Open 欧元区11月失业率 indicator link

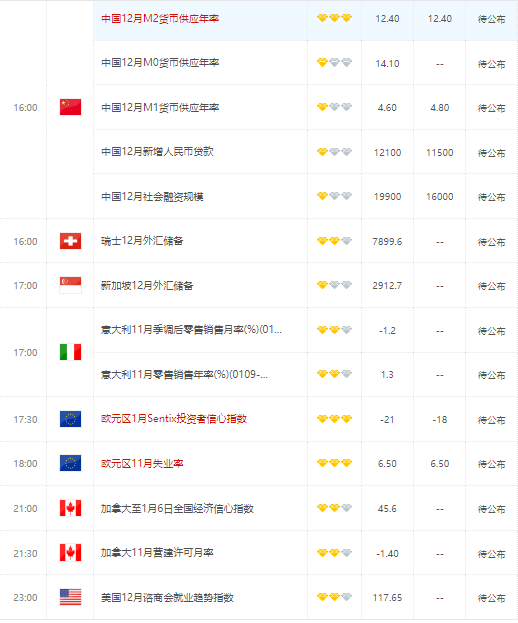pyautogui.click(x=142, y=463)
